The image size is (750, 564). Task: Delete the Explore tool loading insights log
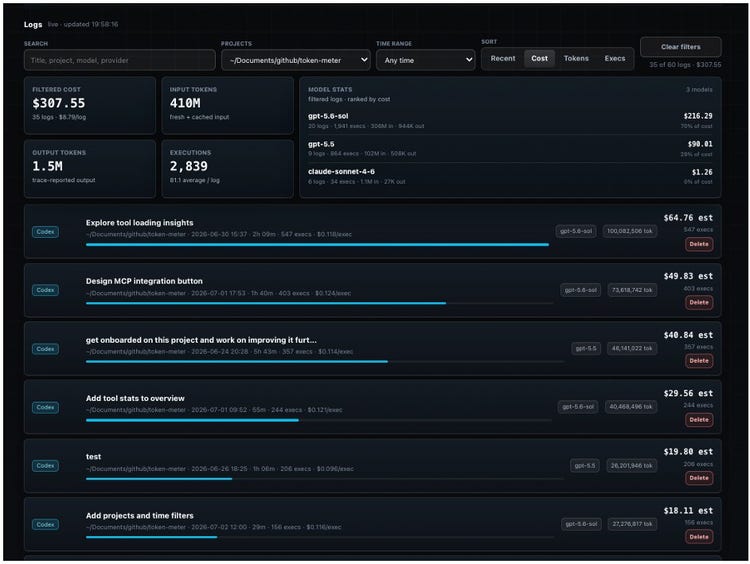point(699,244)
